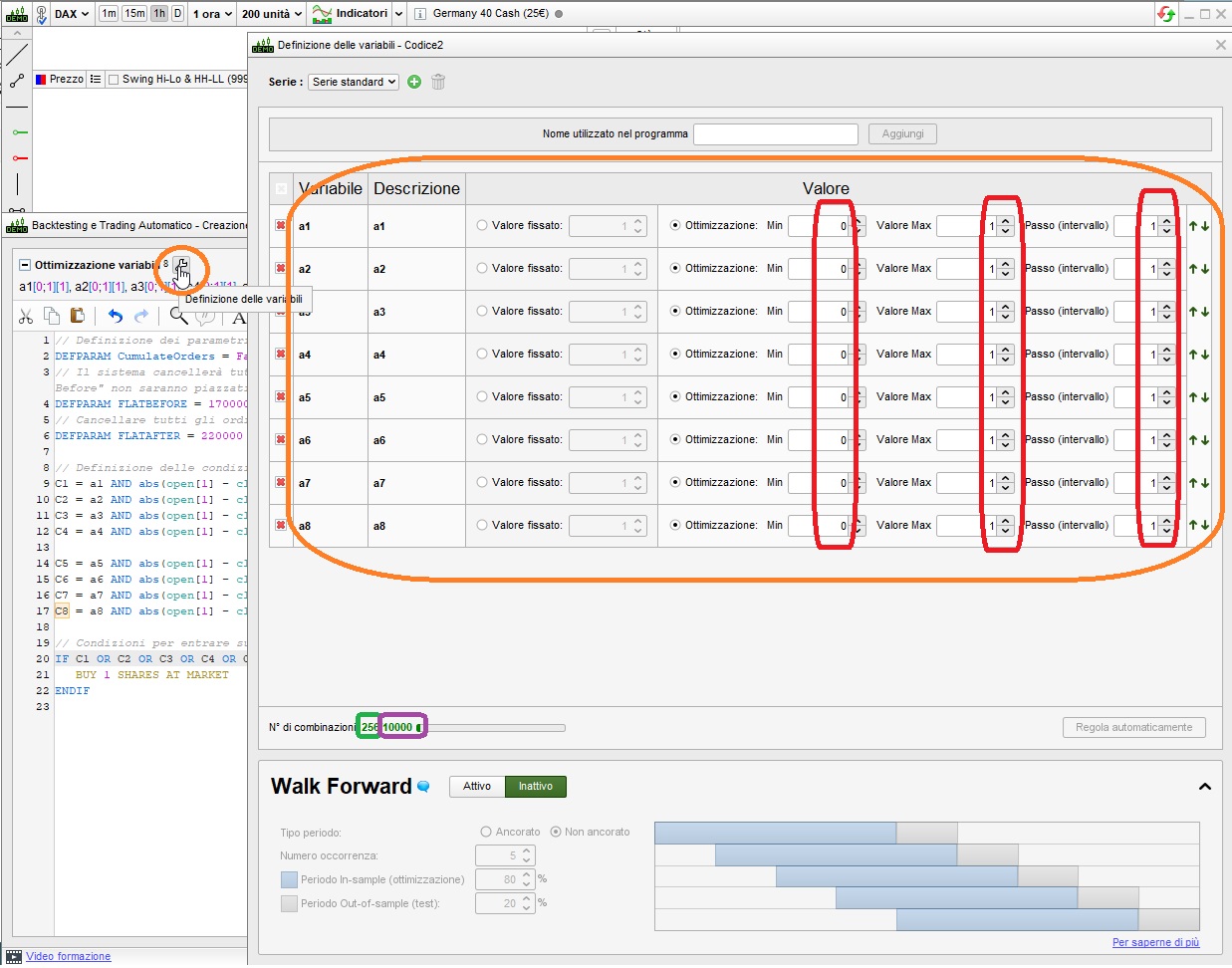The height and width of the screenshot is (968, 1232).
Task: Select the segment drawing tool
Action: point(17,82)
